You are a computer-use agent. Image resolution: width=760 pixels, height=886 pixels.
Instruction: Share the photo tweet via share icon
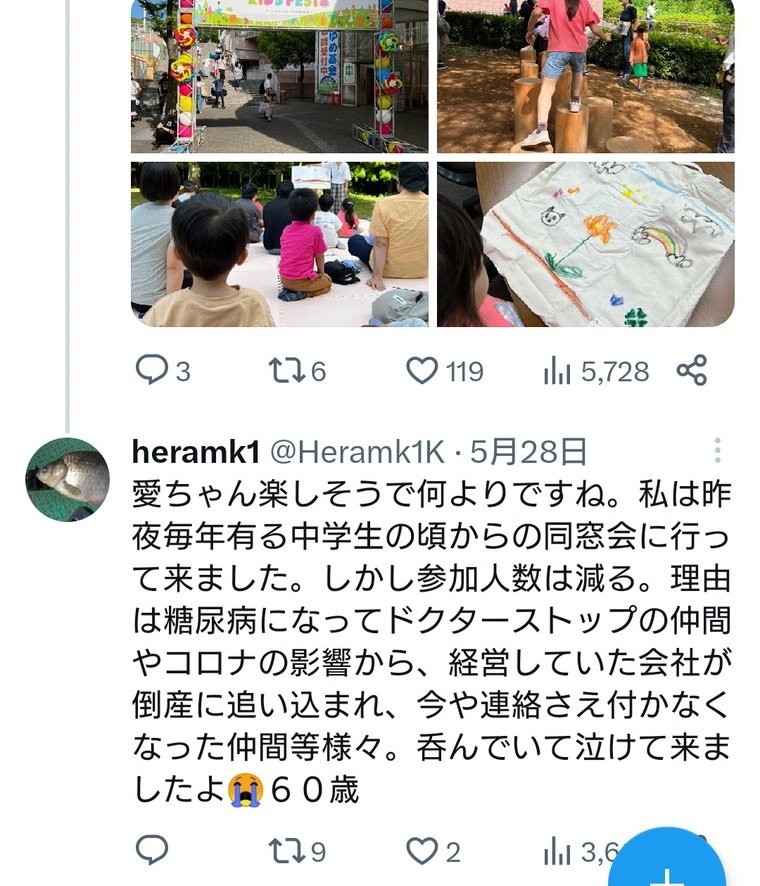pyautogui.click(x=692, y=370)
